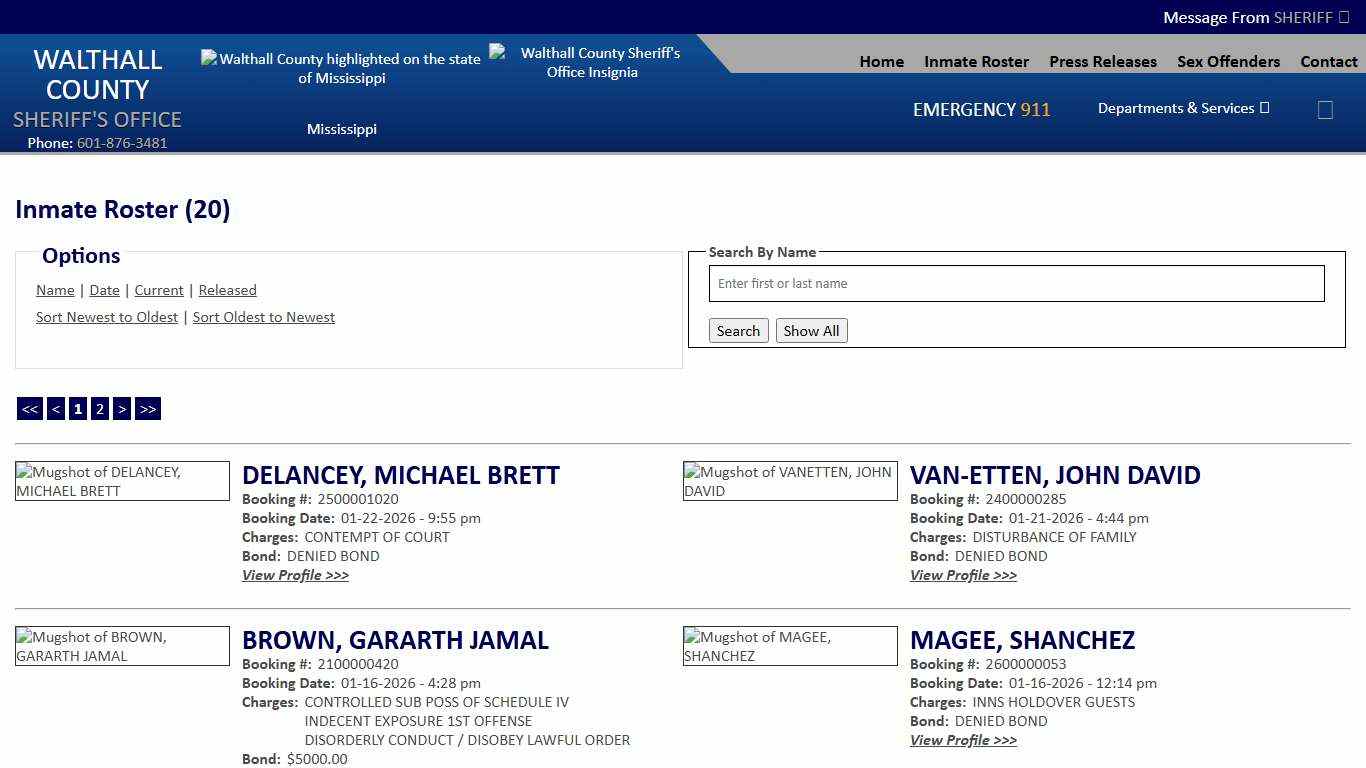Open the mugshot of VANETTEN, JOHN DAVID
The height and width of the screenshot is (768, 1366).
(x=790, y=481)
